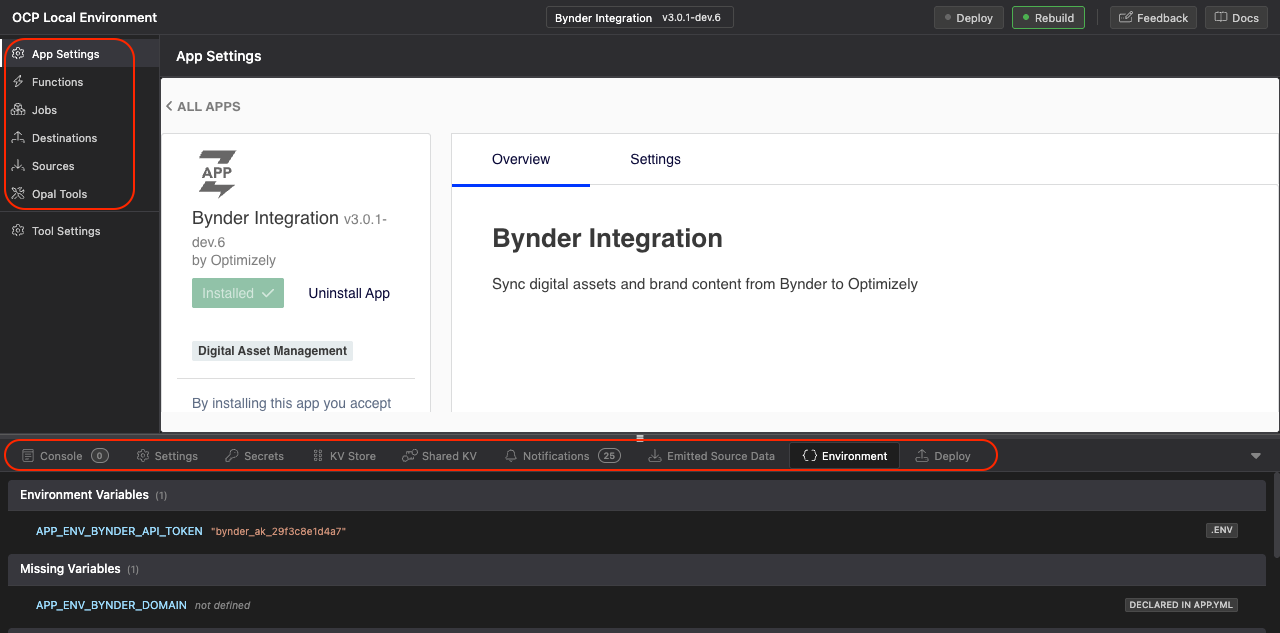Image resolution: width=1280 pixels, height=633 pixels.
Task: Open Tool Settings via its gear icon
Action: (18, 231)
